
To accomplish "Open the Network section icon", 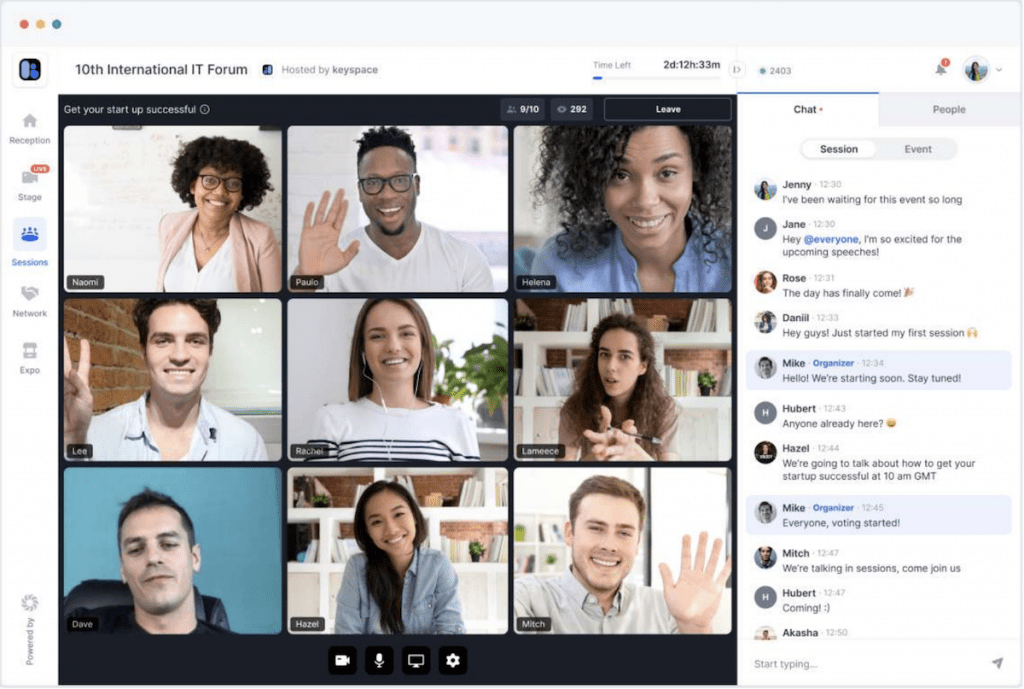I will point(30,294).
